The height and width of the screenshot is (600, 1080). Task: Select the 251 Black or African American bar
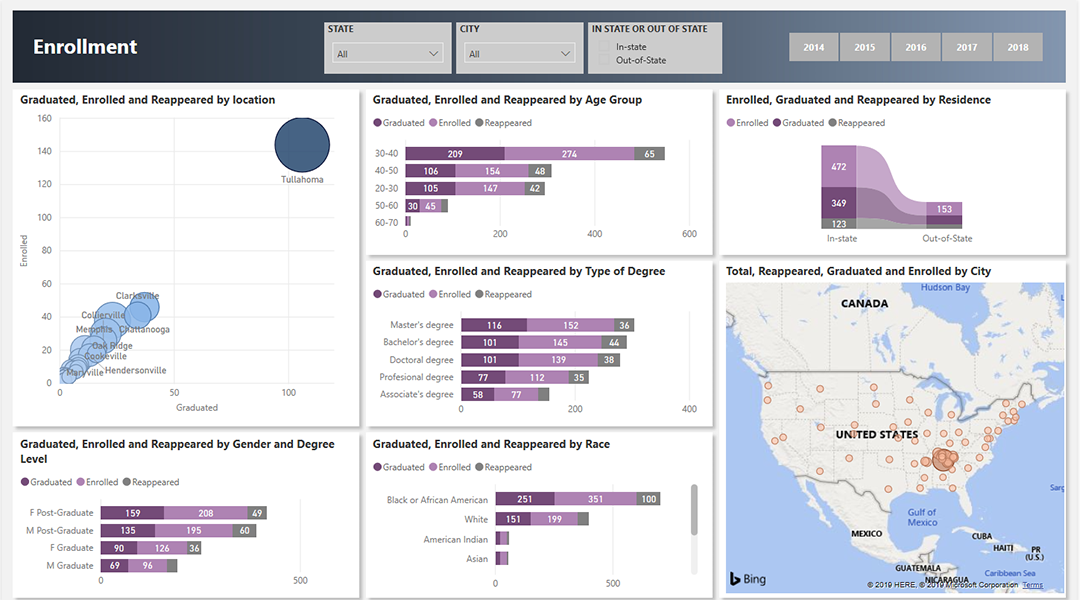pos(525,499)
